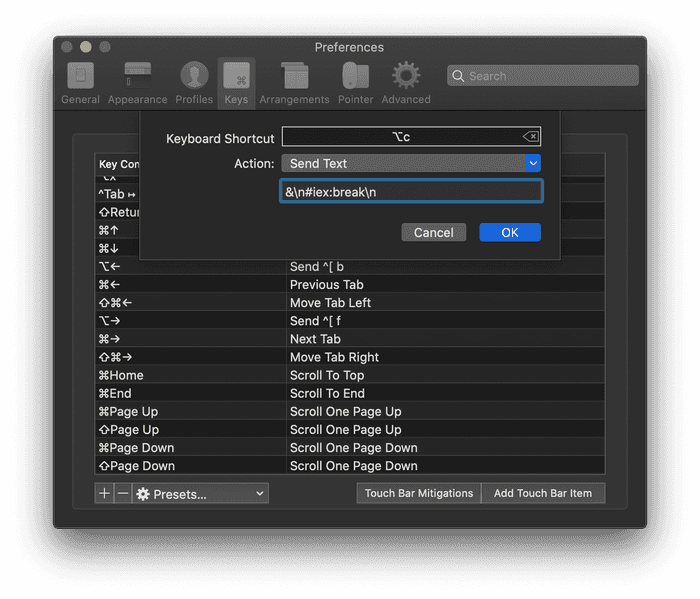
Task: Select the ⌘Page Up key combination row
Action: [350, 412]
